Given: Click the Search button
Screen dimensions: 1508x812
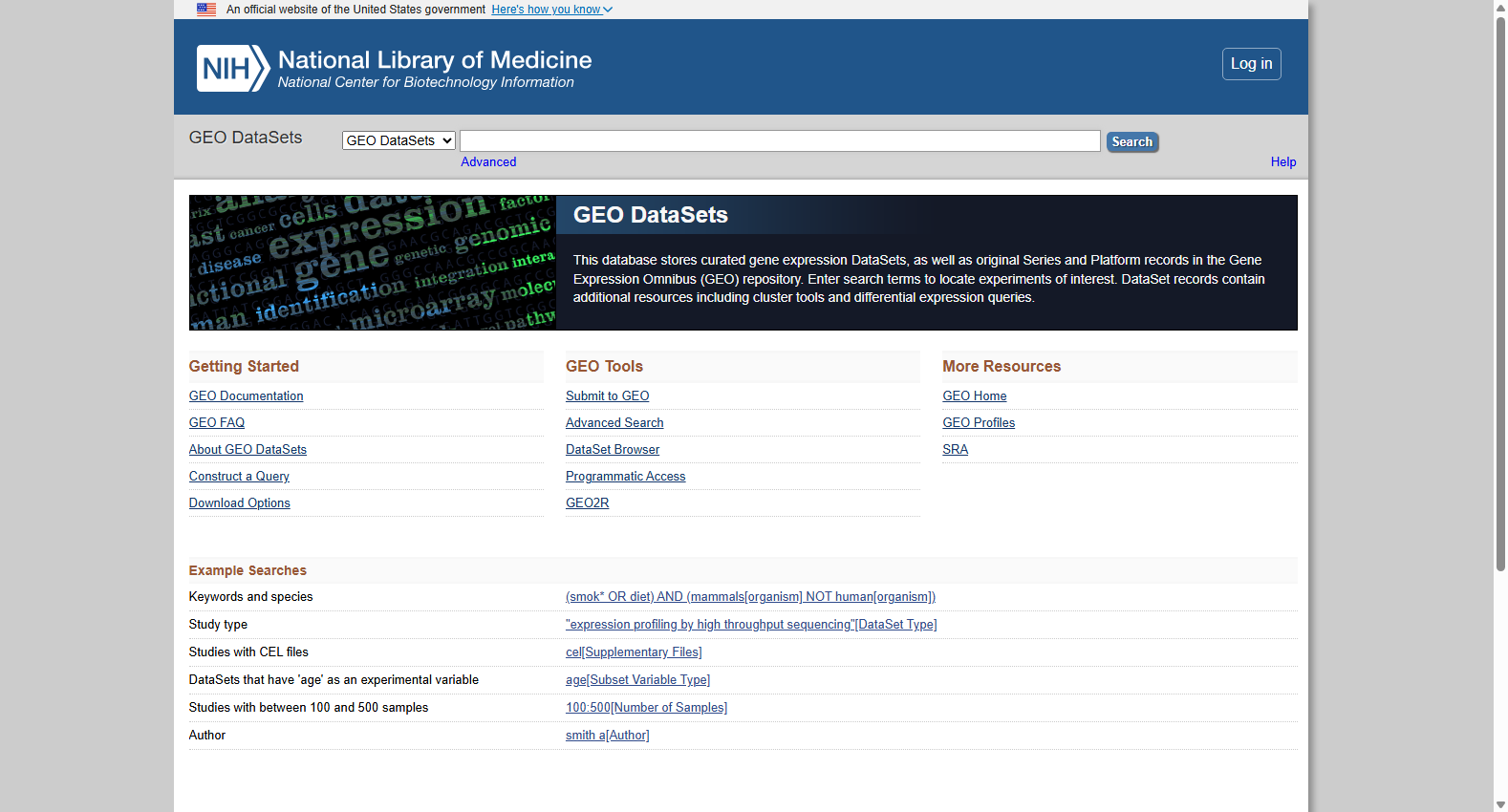Looking at the screenshot, I should click(x=1132, y=141).
